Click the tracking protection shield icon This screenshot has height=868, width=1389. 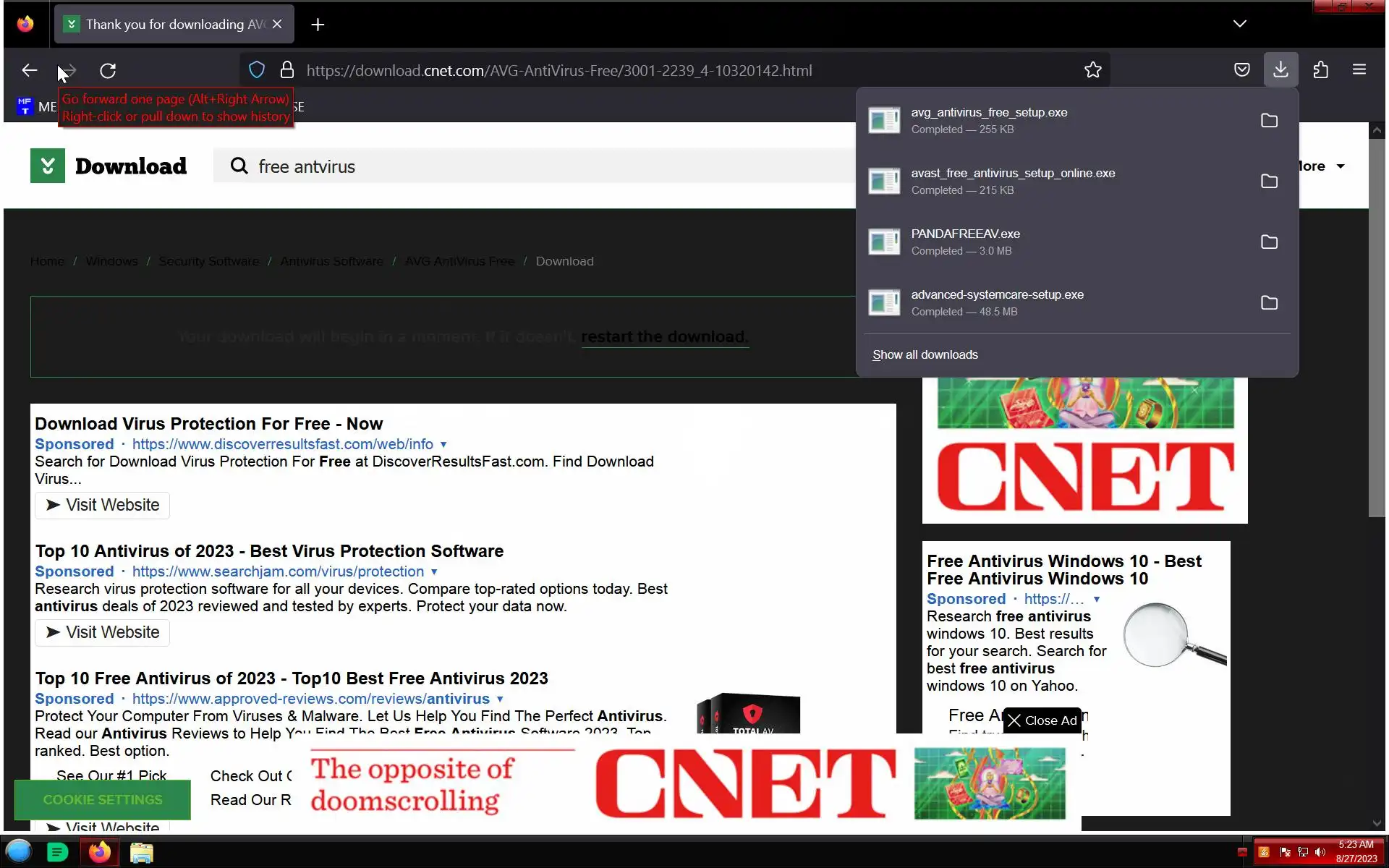[x=256, y=70]
